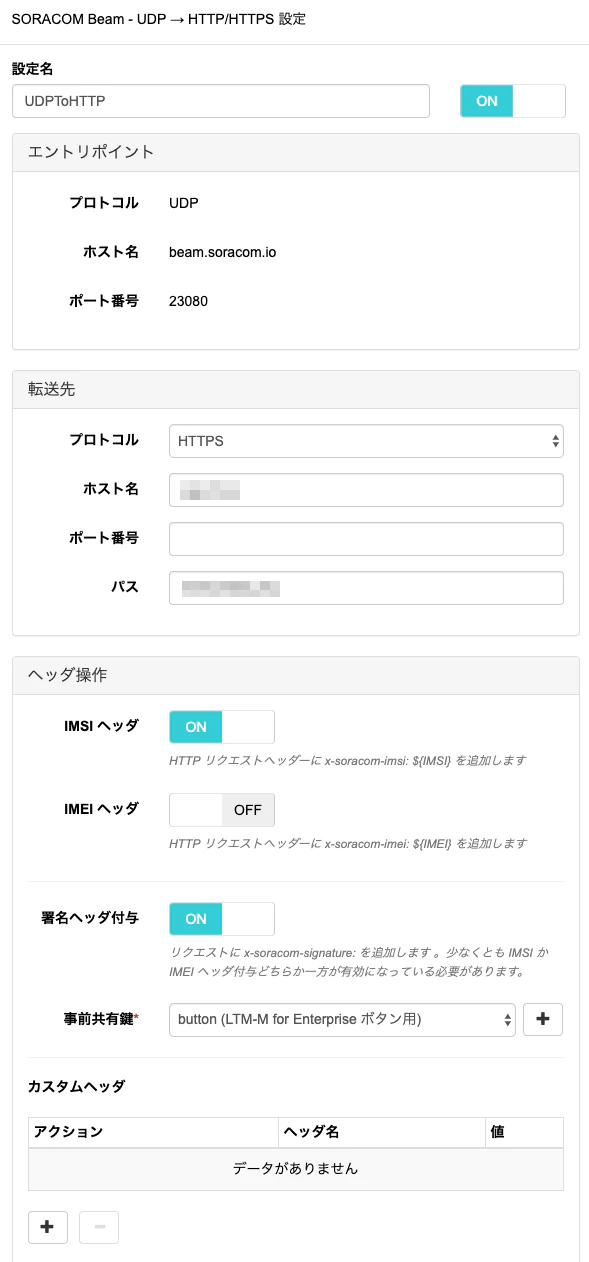Toggle the IMSI ヘッダ switch
Image resolution: width=589 pixels, height=1262 pixels.
(x=222, y=727)
